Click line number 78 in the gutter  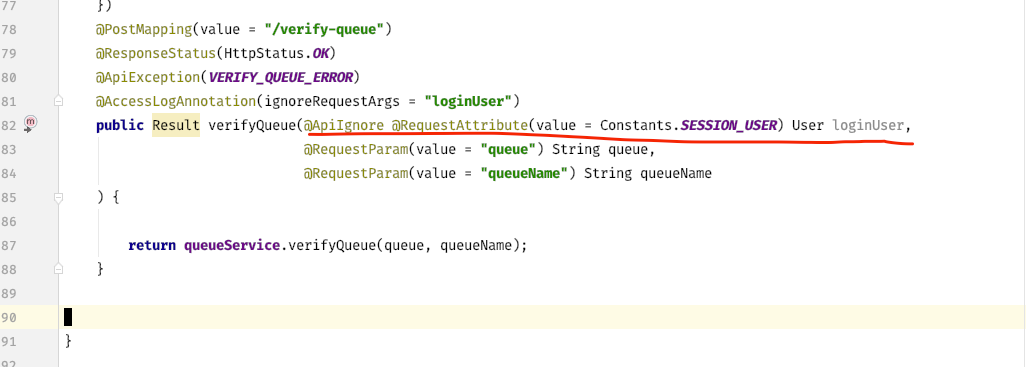coord(9,29)
